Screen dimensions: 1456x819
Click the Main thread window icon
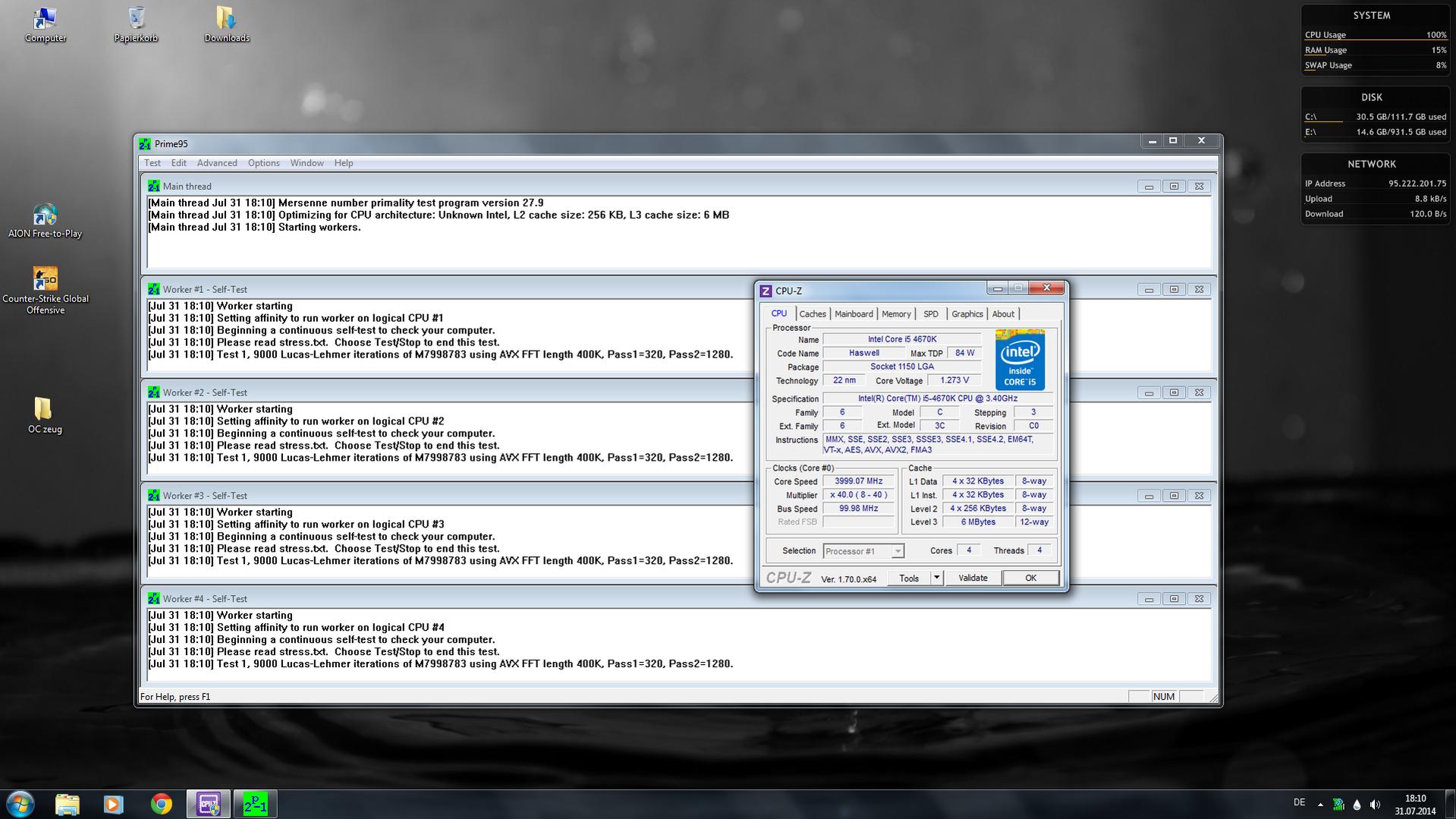click(x=154, y=186)
